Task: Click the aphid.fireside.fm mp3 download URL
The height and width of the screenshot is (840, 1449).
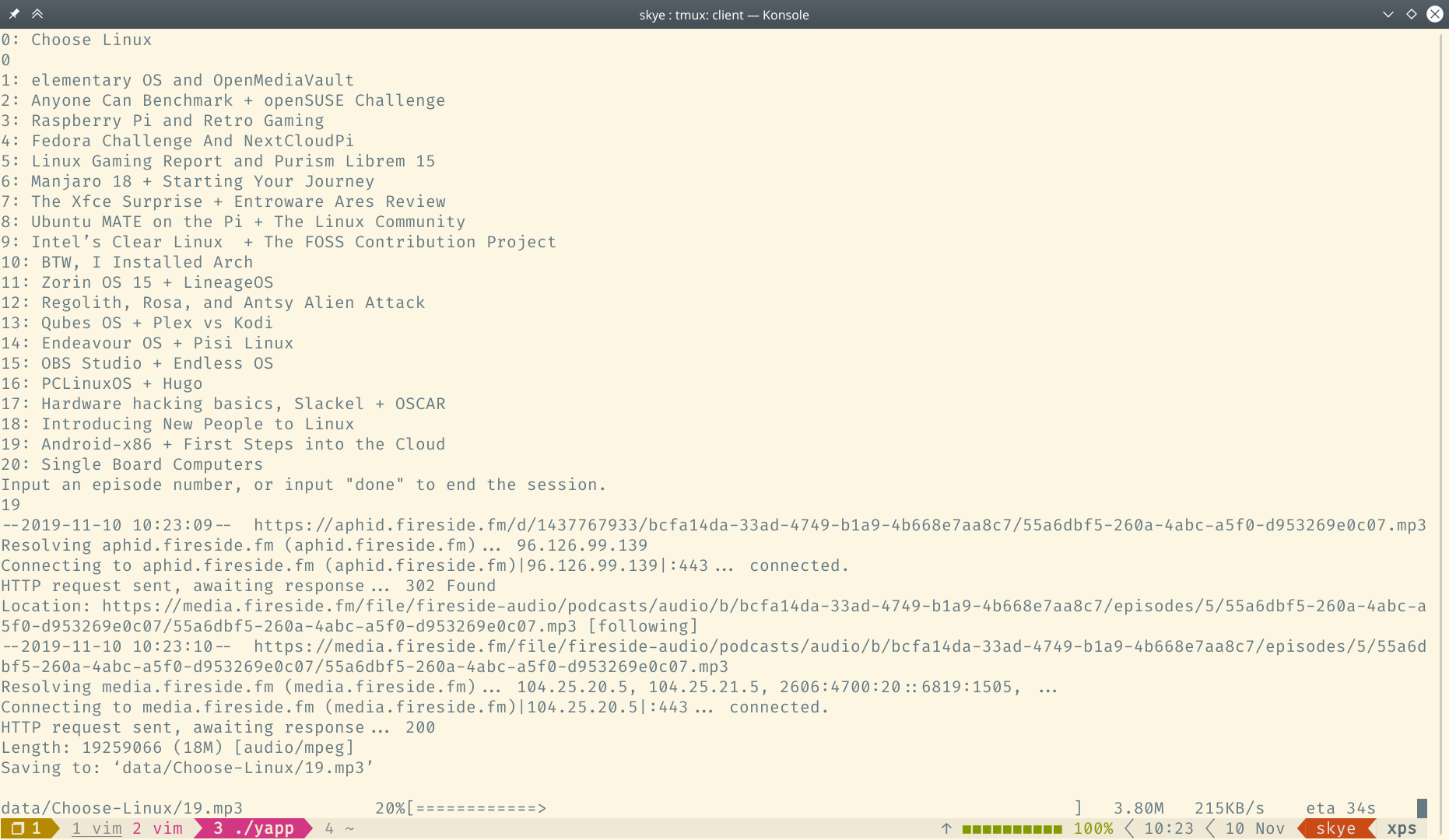Action: [840, 525]
